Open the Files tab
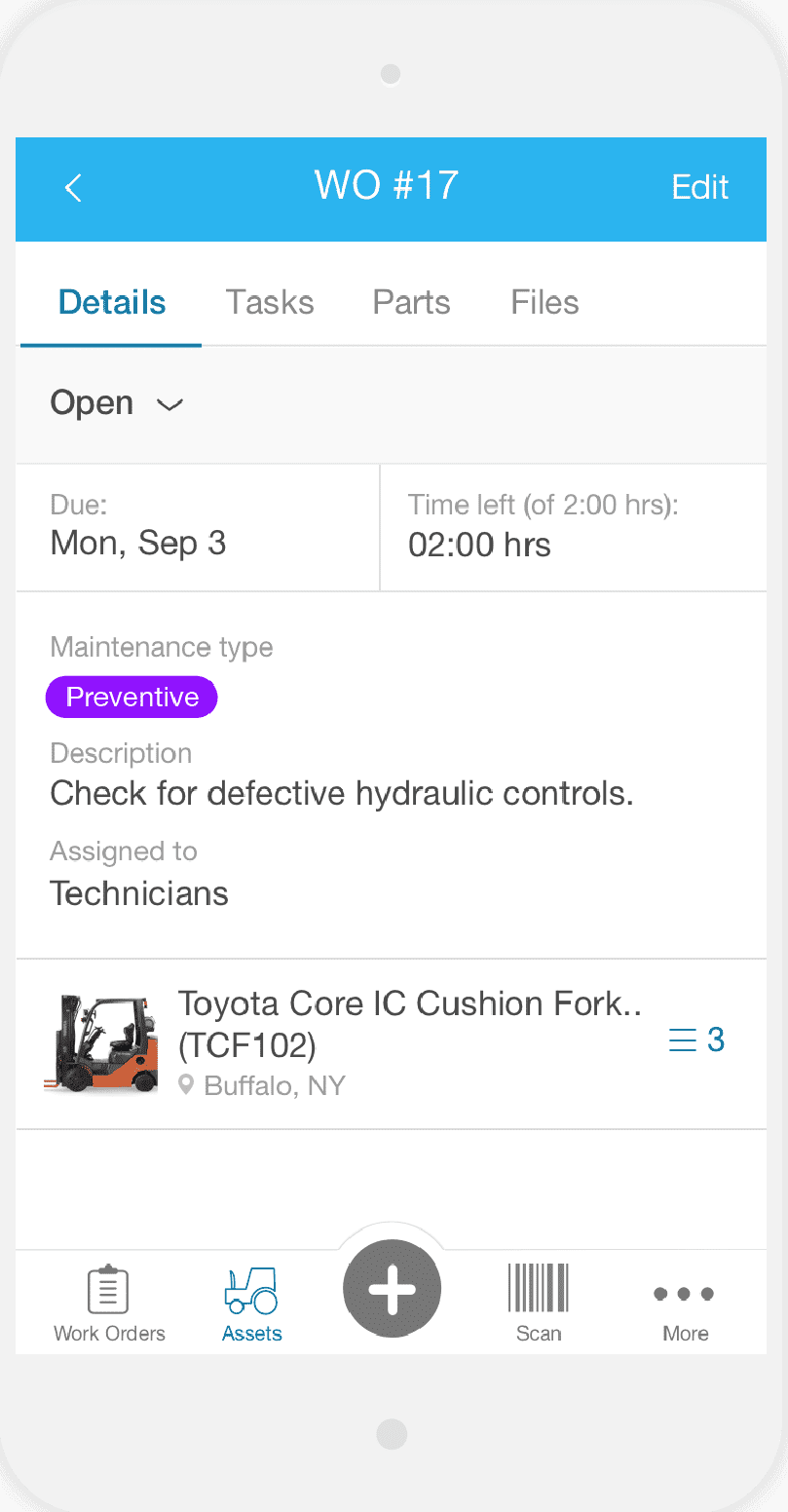Image resolution: width=788 pixels, height=1512 pixels. pyautogui.click(x=544, y=302)
